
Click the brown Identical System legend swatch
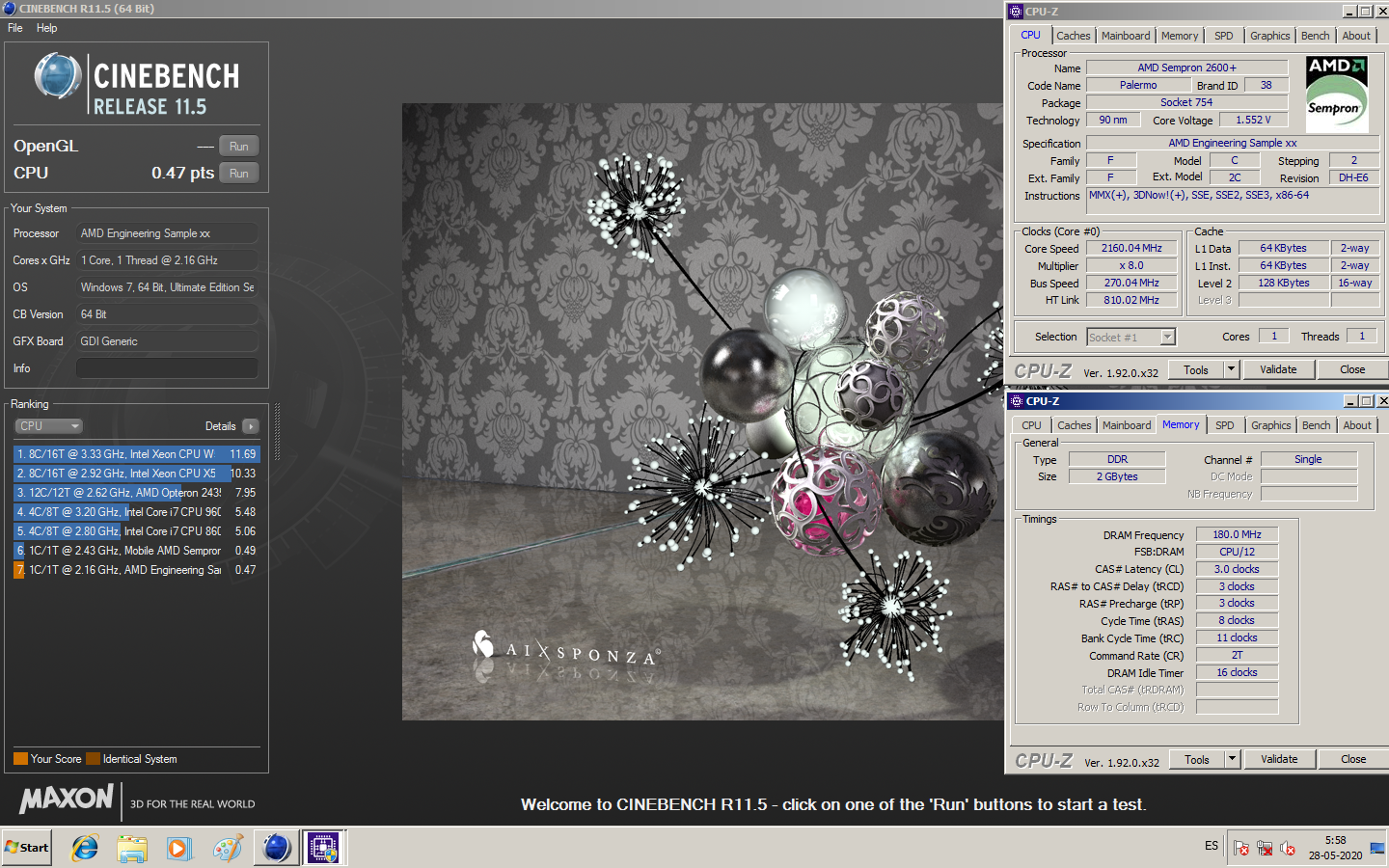point(93,759)
